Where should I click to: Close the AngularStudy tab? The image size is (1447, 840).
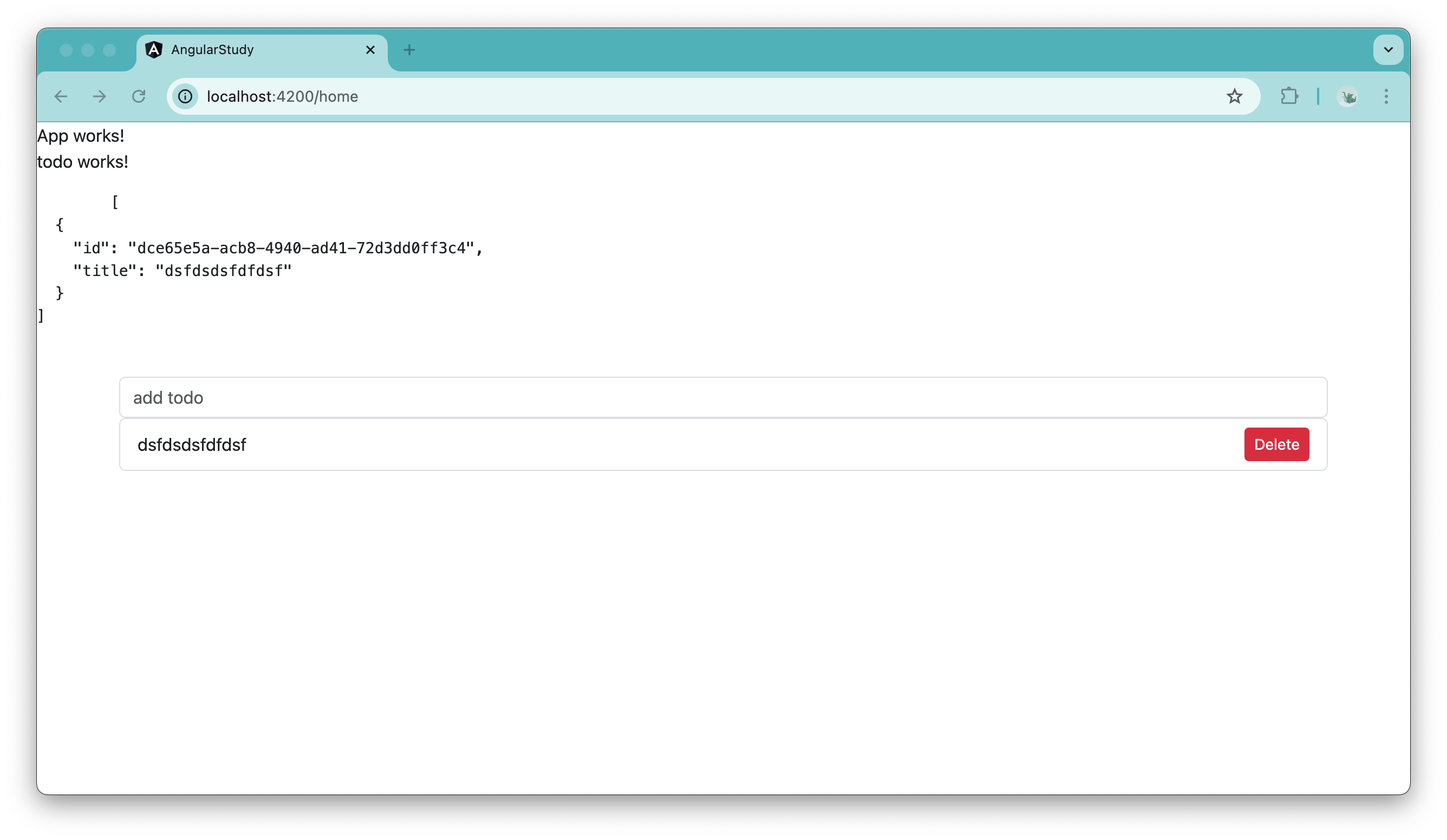coord(370,50)
